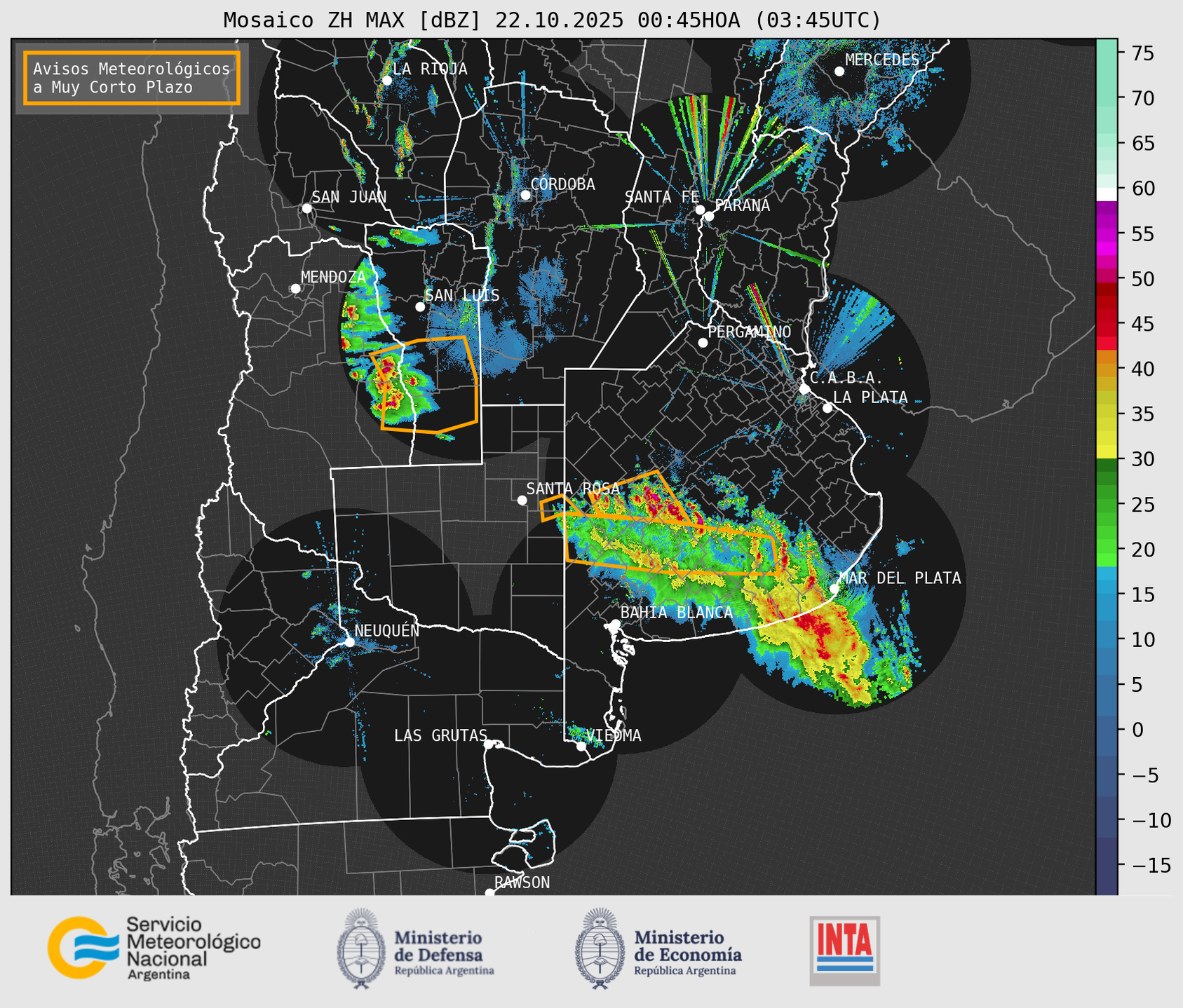Click the MAR DEL PLATA city marker
1183x1008 pixels.
tap(834, 589)
